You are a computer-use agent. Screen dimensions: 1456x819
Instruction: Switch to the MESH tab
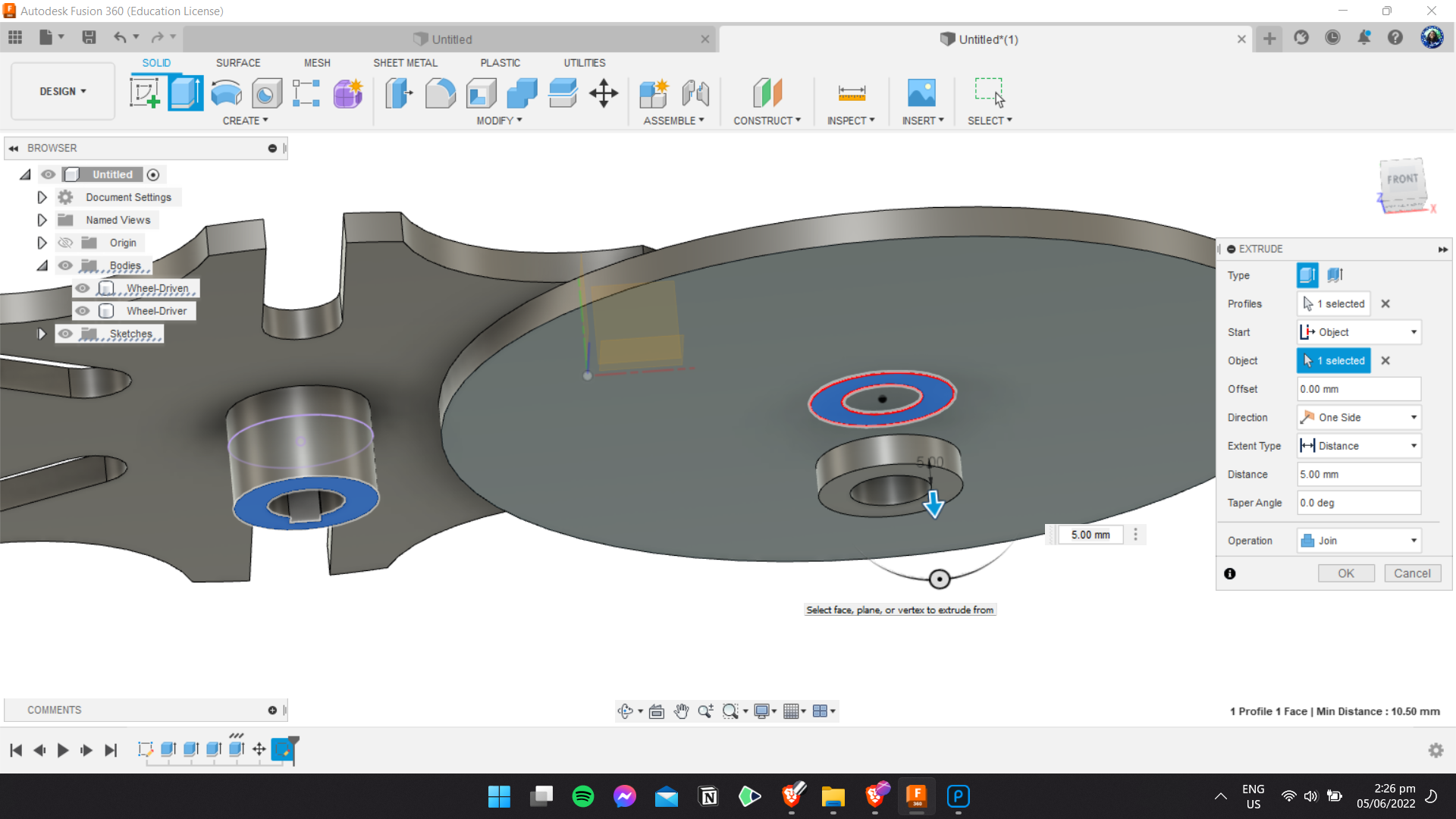click(x=317, y=63)
